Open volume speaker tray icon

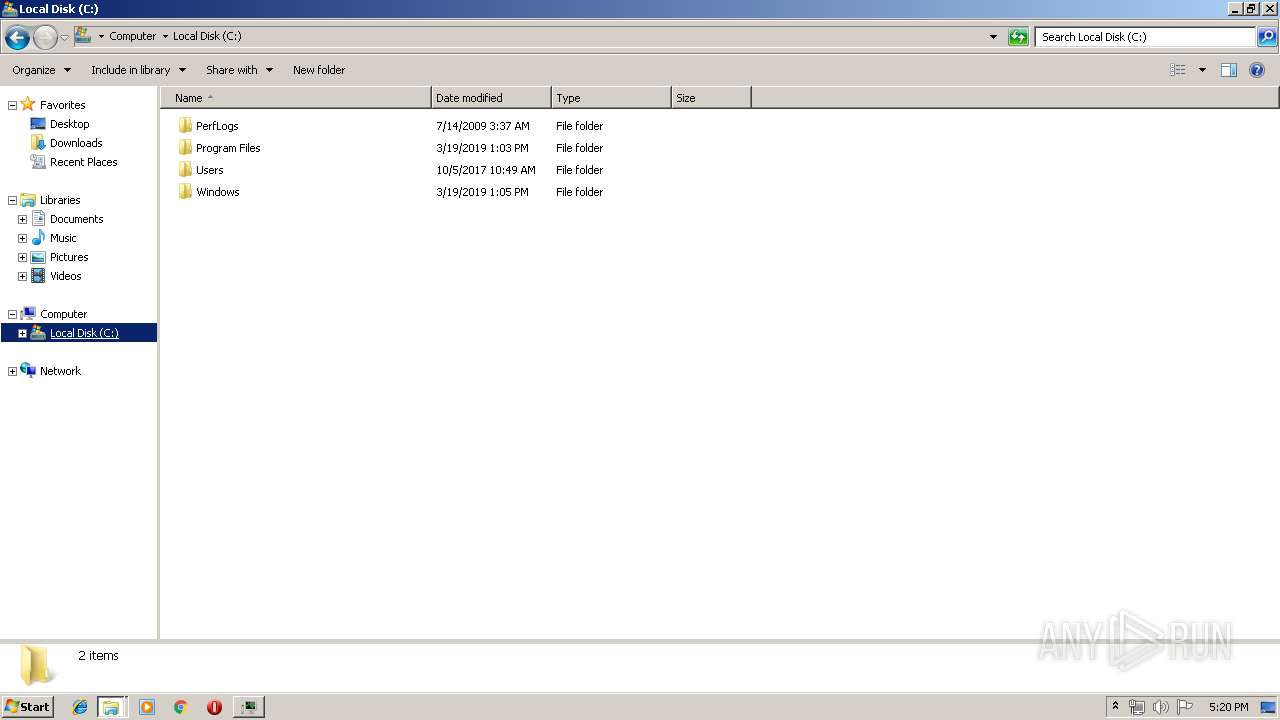[1161, 707]
